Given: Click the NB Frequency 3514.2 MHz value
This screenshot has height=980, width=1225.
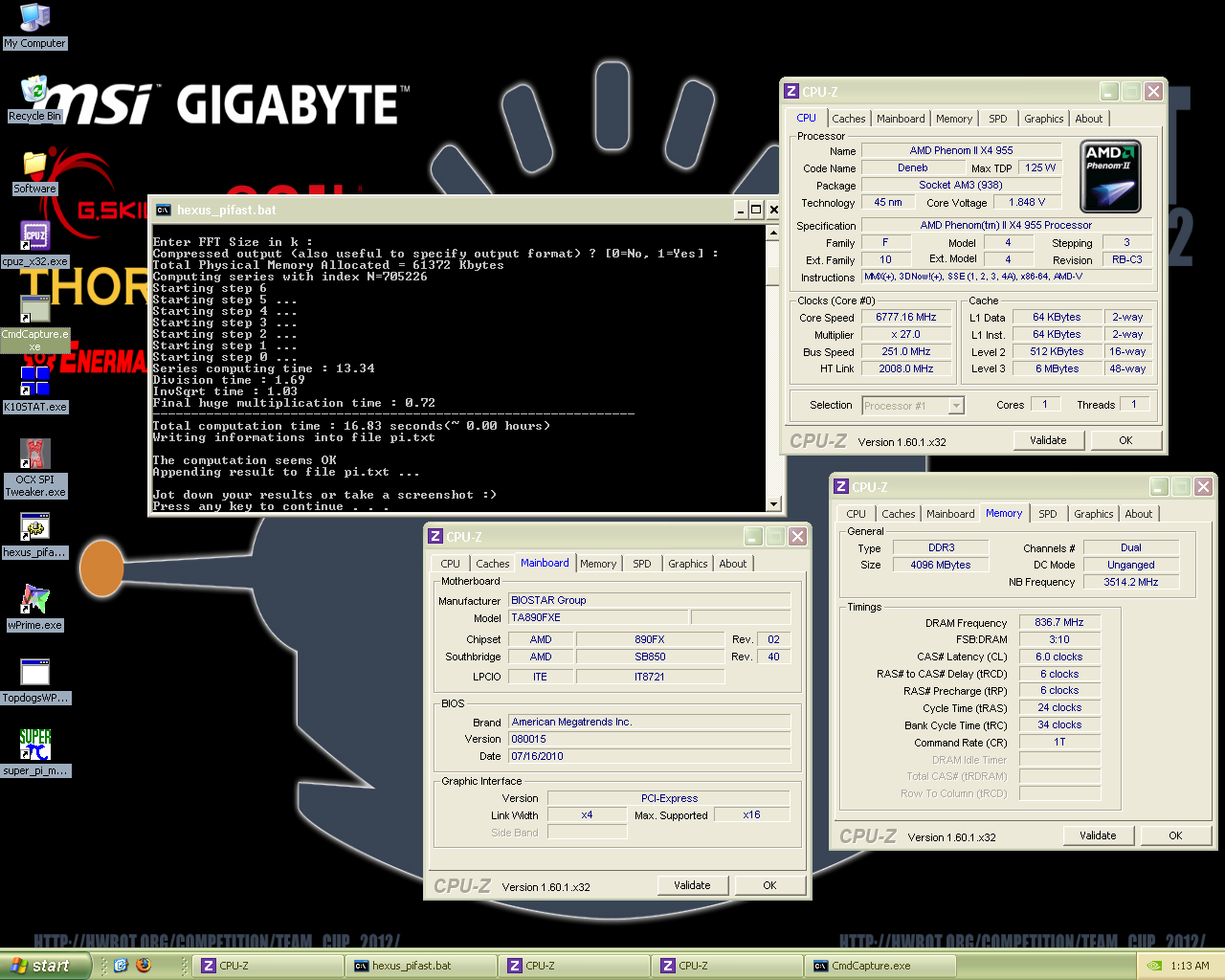Looking at the screenshot, I should tap(1130, 582).
